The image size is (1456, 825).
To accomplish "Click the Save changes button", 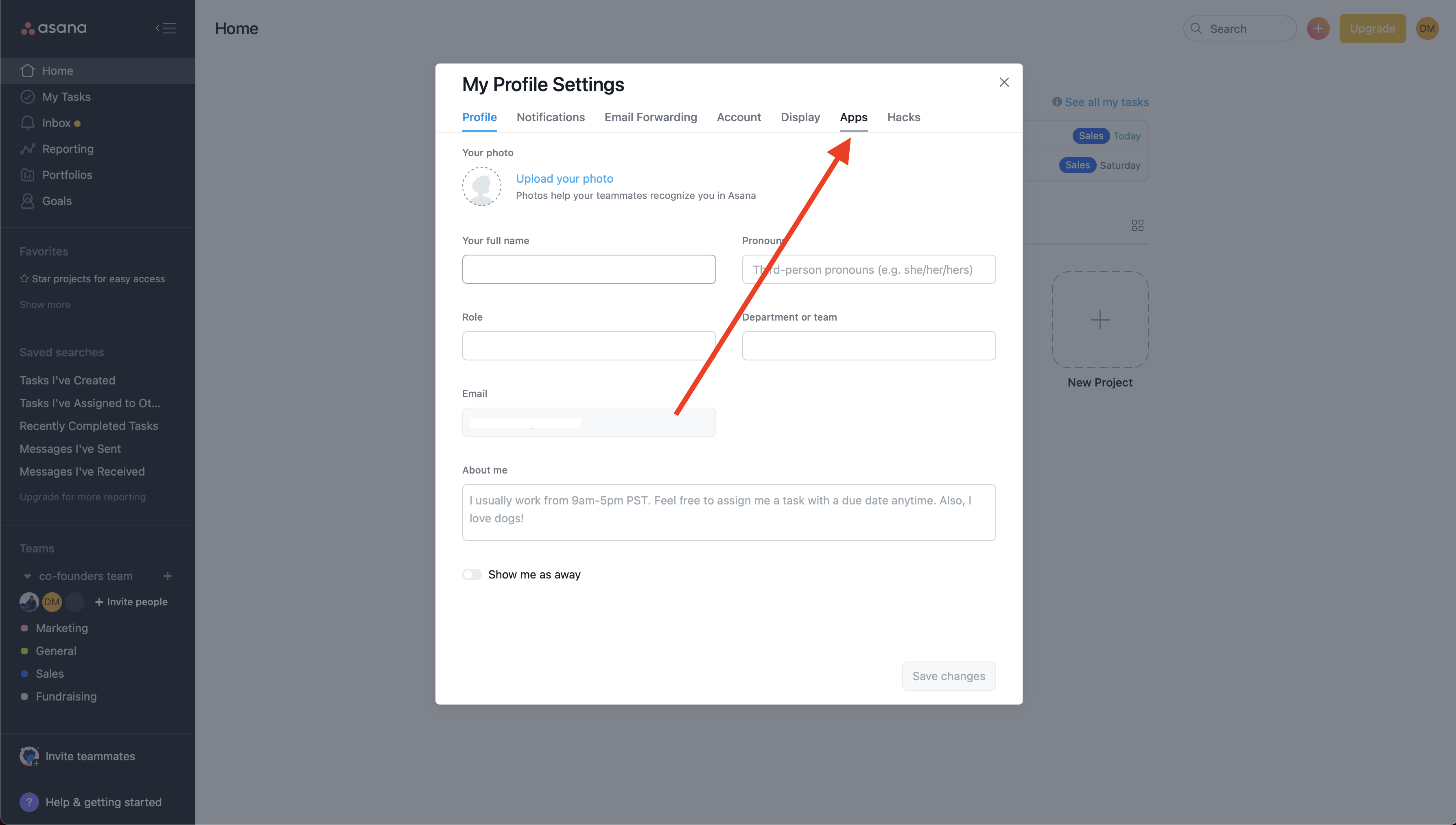I will pos(949,676).
